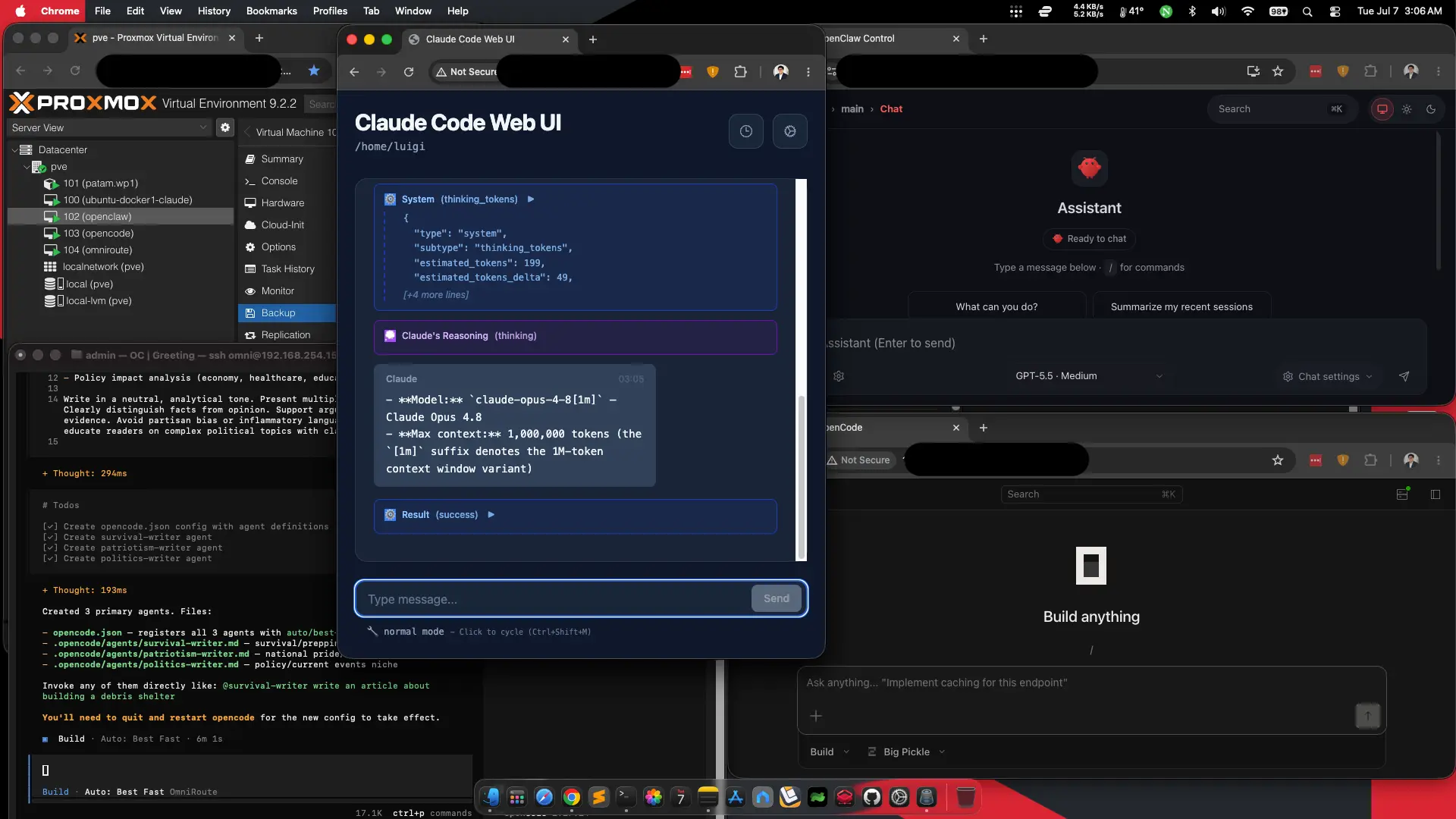Click the gear button next to Server View
The image size is (1456, 819).
225,128
